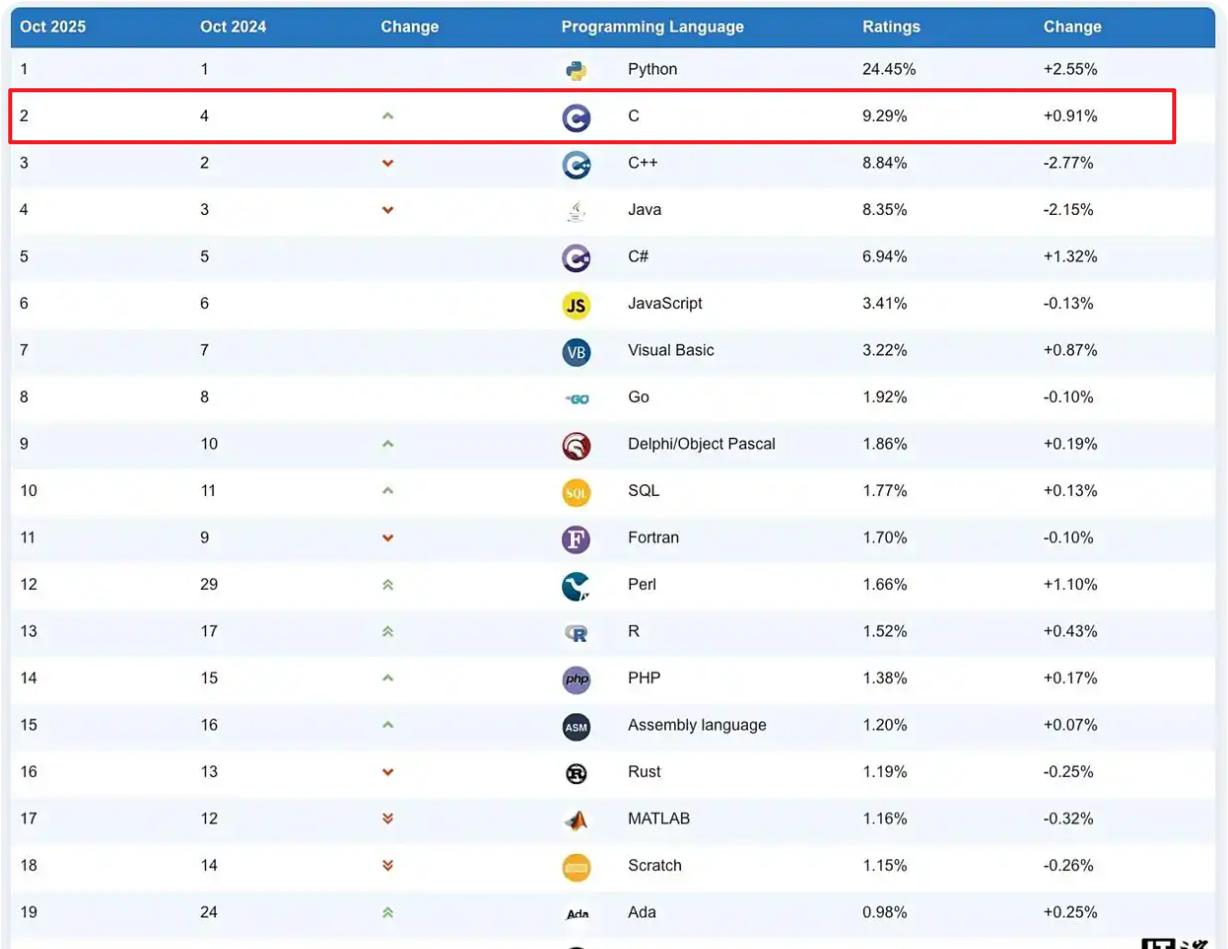Viewport: 1228px width, 949px height.
Task: Click the Programming Language column header
Action: pyautogui.click(x=652, y=27)
